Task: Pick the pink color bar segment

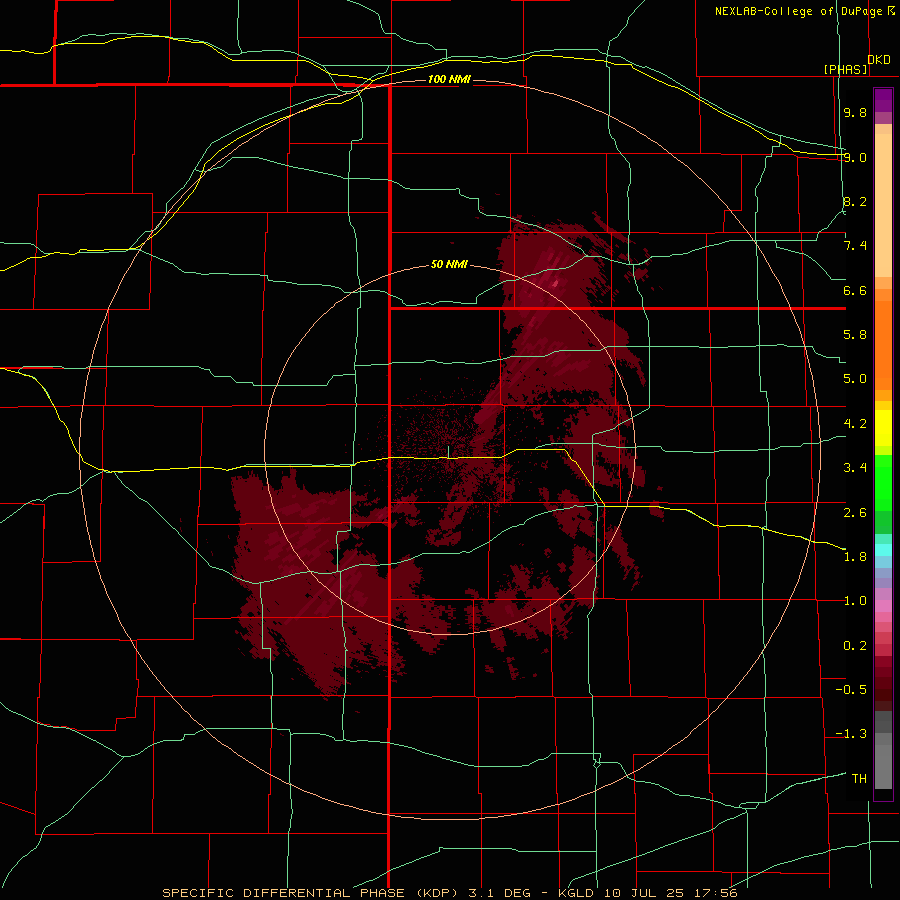Action: click(x=883, y=606)
